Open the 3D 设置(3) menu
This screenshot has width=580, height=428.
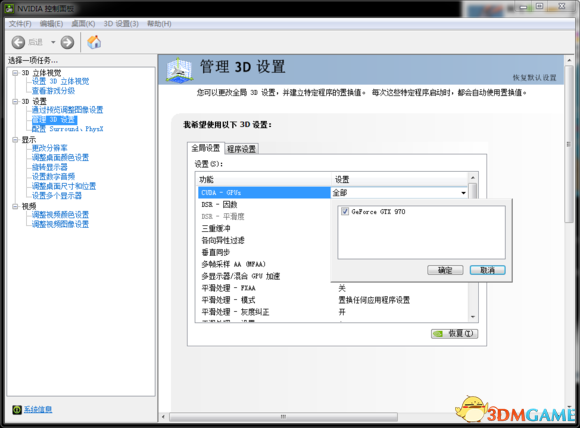(121, 24)
